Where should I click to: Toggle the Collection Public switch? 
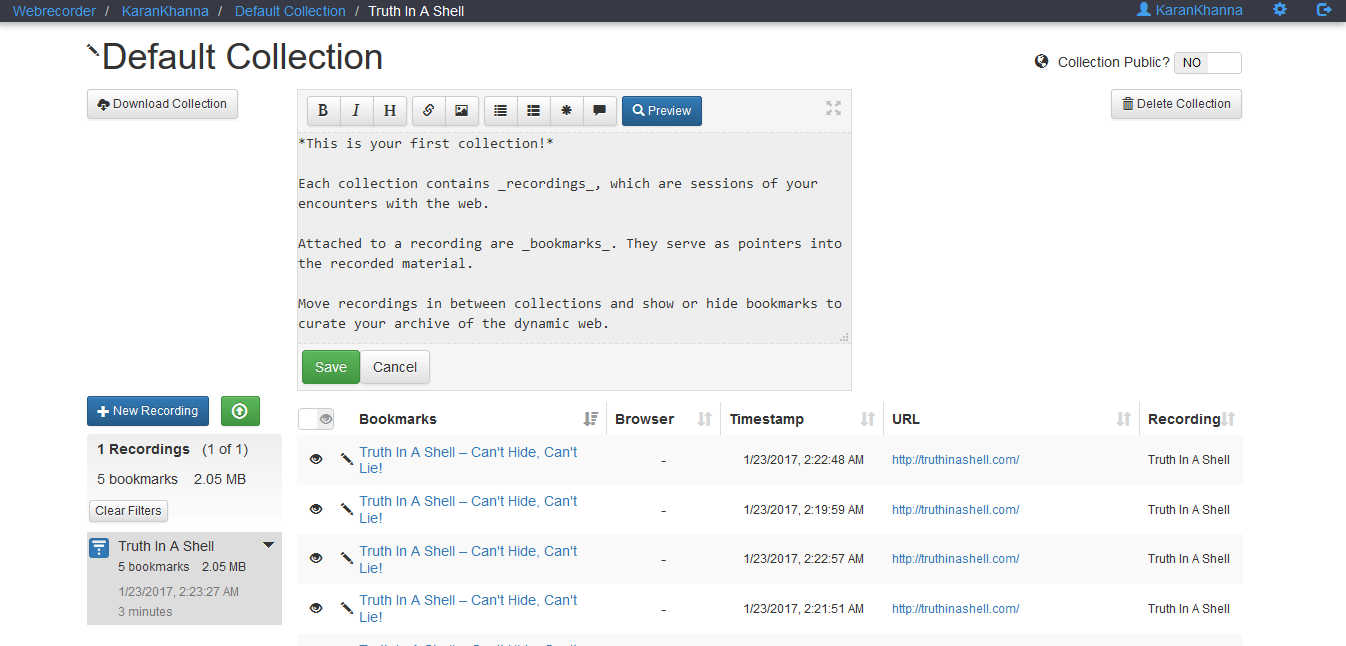(1207, 63)
